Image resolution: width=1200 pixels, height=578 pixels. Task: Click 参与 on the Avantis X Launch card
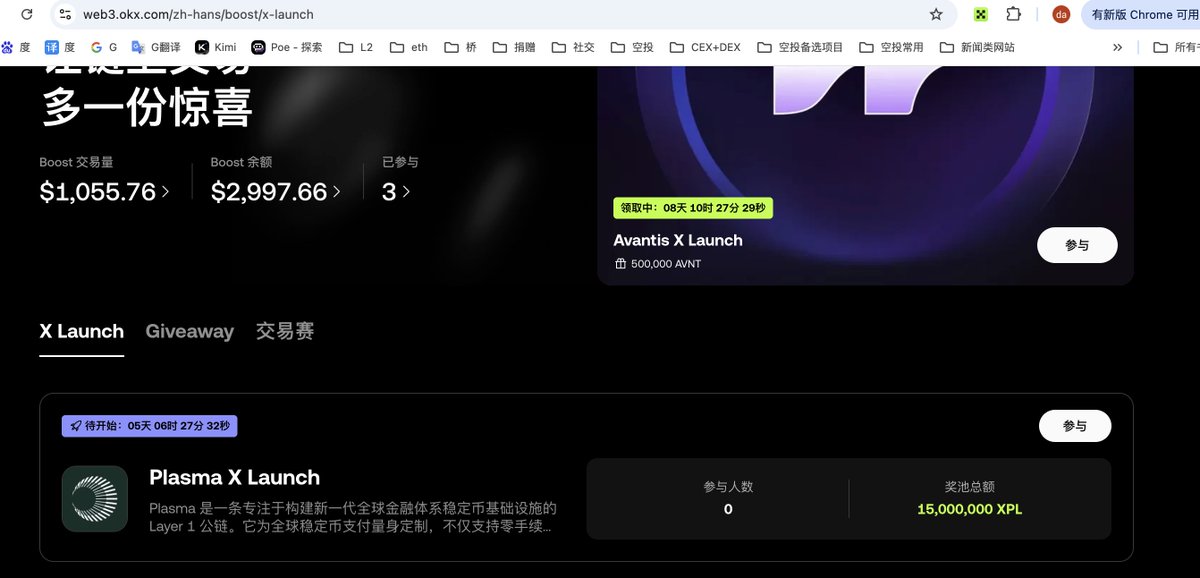click(x=1077, y=245)
